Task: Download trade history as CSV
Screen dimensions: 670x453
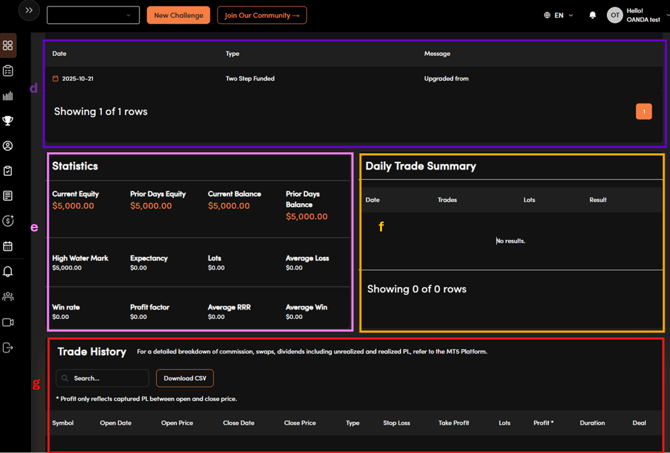Action: tap(185, 378)
